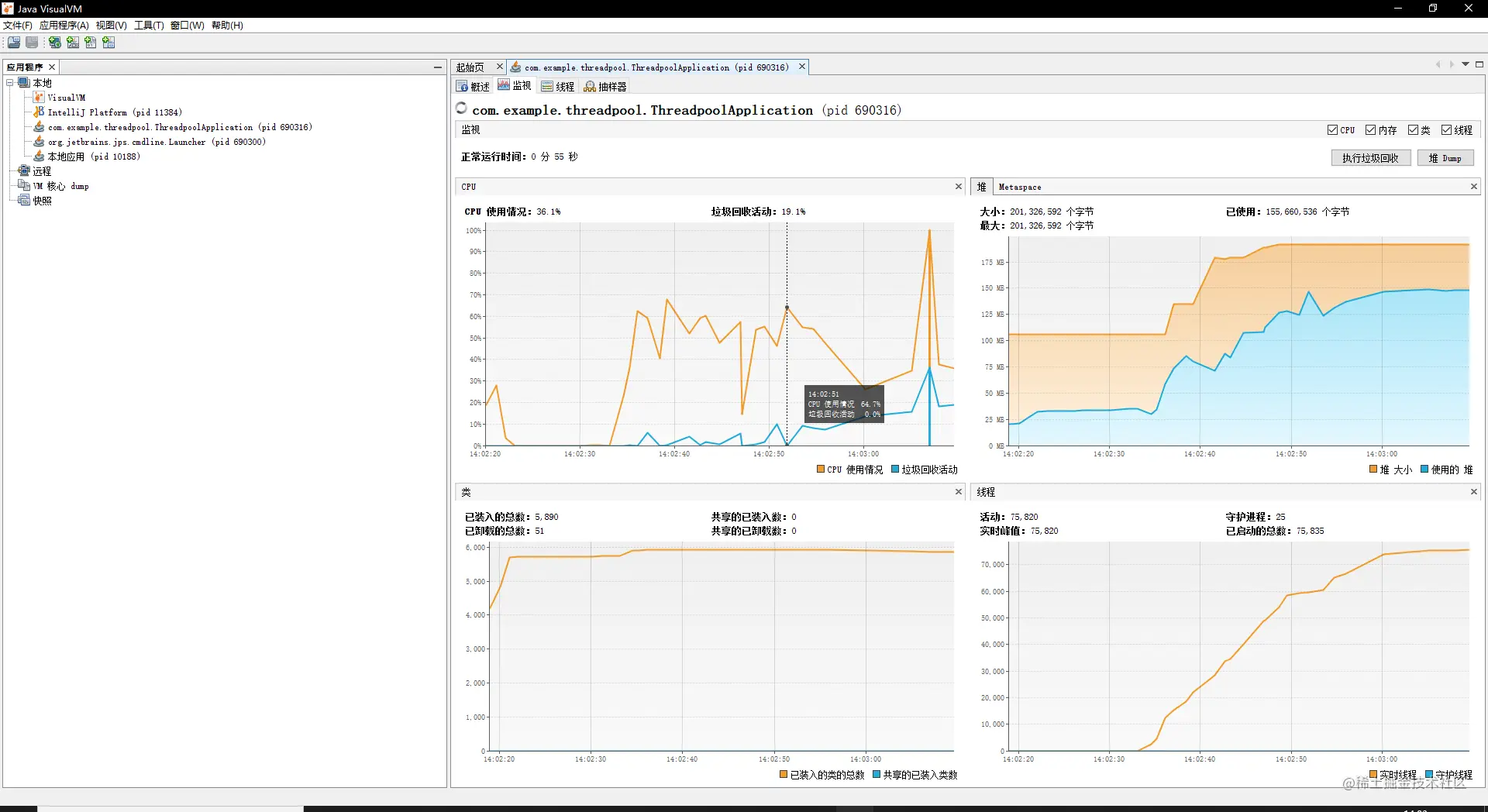Click the blue 共享的已装入类数 legend swatch
This screenshot has width=1488, height=812.
pyautogui.click(x=877, y=775)
